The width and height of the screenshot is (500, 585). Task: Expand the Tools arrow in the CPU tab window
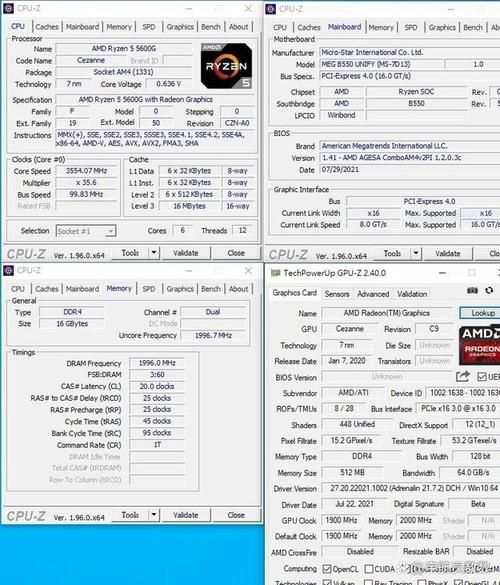coord(154,253)
